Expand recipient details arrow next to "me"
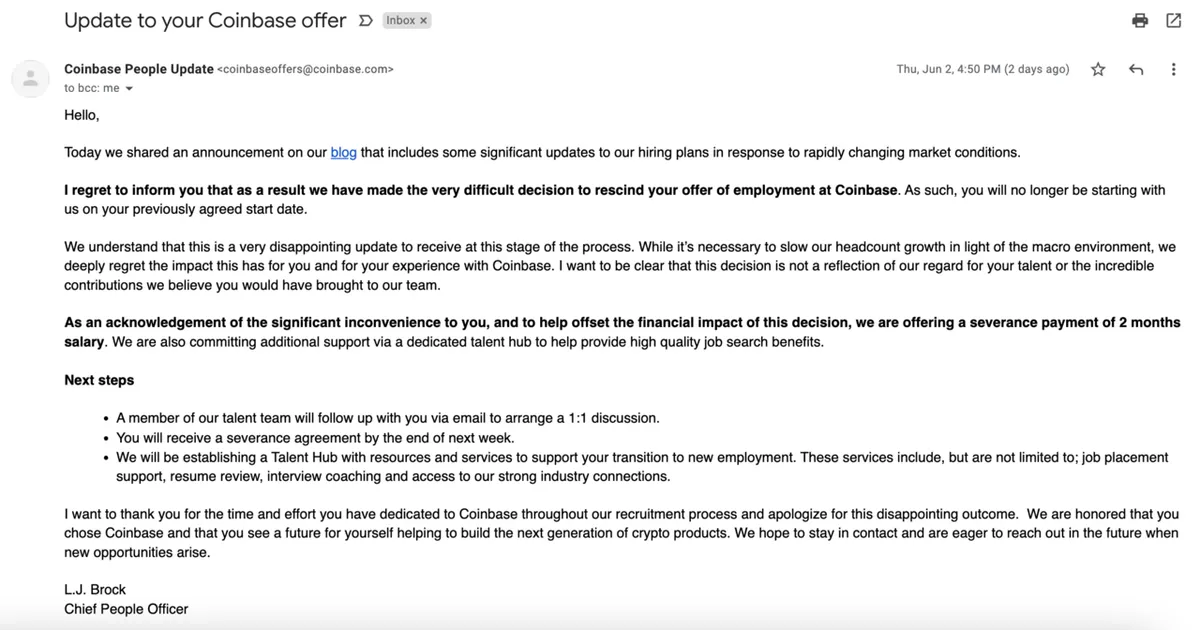This screenshot has width=1200, height=630. pos(129,89)
